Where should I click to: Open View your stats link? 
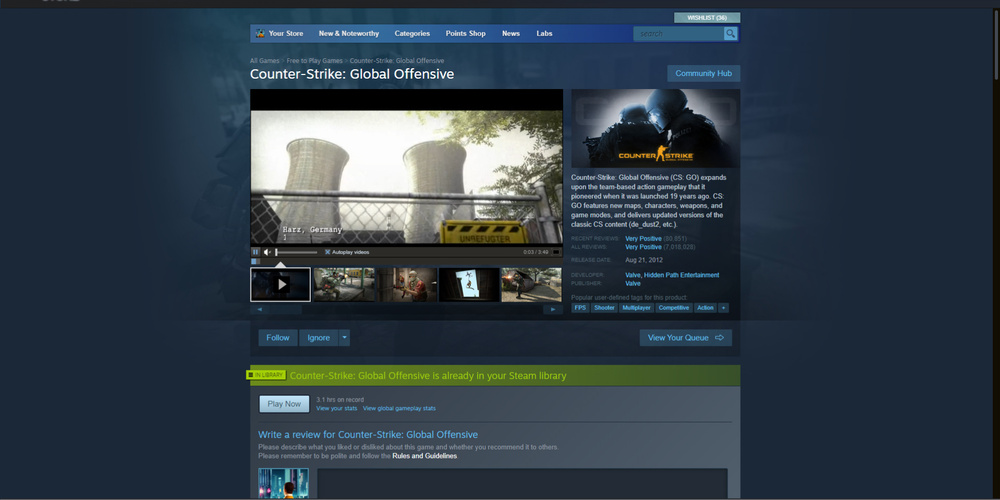[x=337, y=408]
